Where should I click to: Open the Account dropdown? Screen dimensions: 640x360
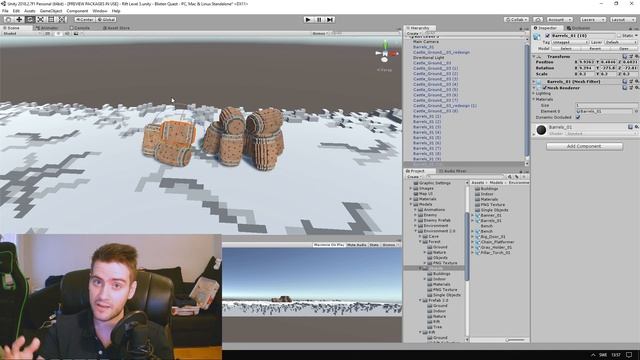(x=559, y=20)
